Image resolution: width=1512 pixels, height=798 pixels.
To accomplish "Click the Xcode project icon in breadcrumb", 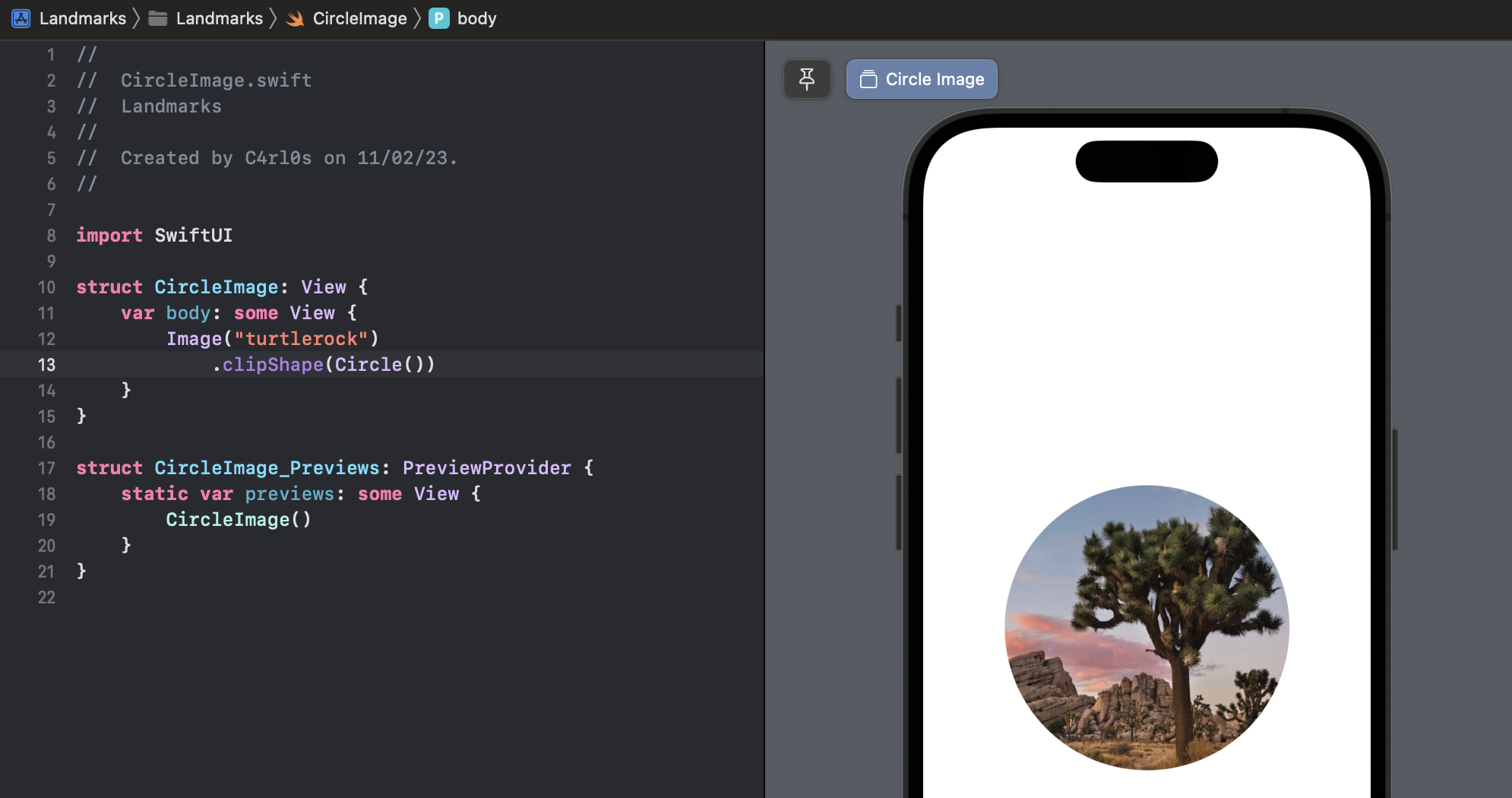I will 21,18.
